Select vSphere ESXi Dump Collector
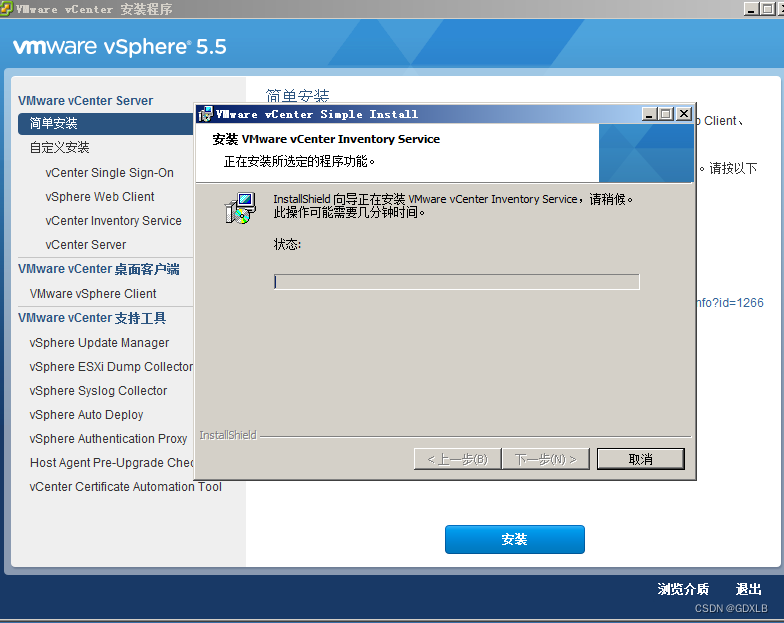This screenshot has width=784, height=623. (x=111, y=366)
